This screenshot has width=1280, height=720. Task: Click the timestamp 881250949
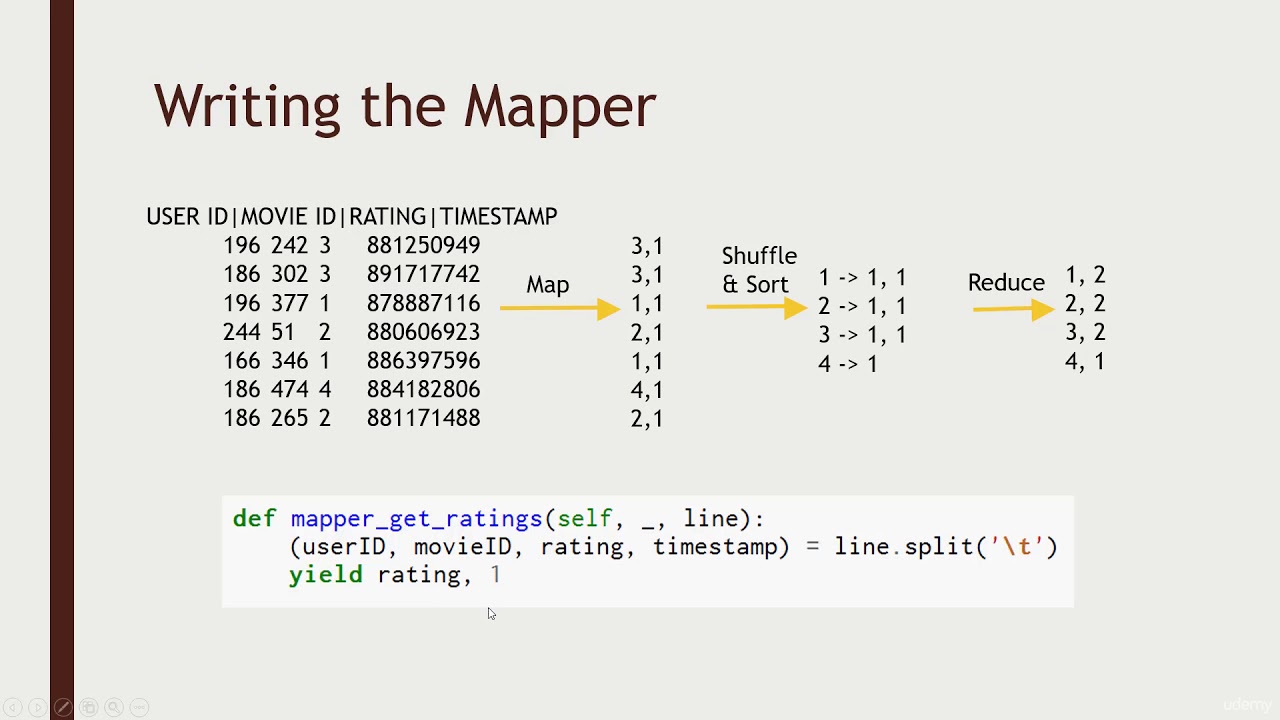point(423,245)
